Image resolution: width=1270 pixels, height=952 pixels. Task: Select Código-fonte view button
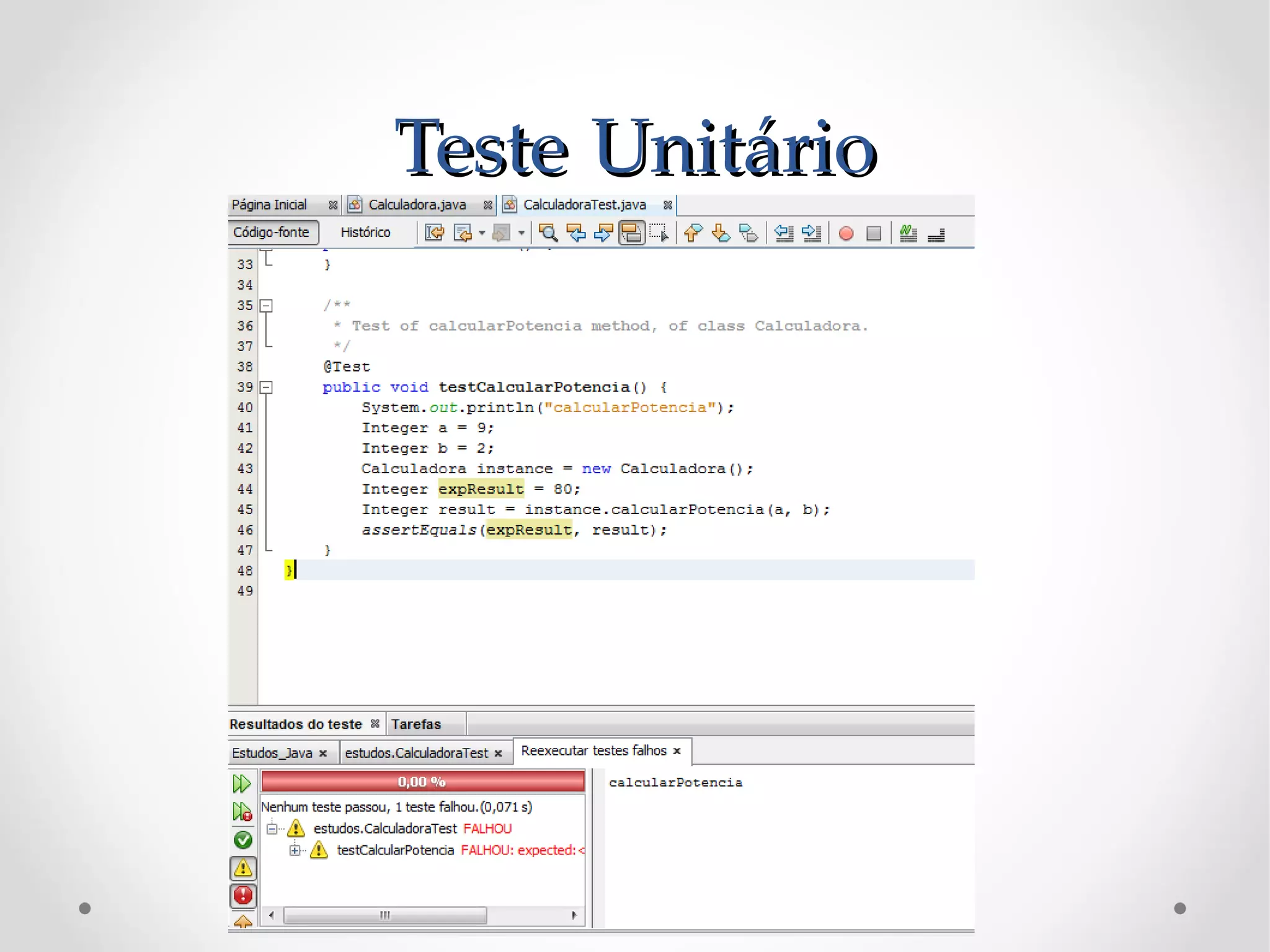273,233
